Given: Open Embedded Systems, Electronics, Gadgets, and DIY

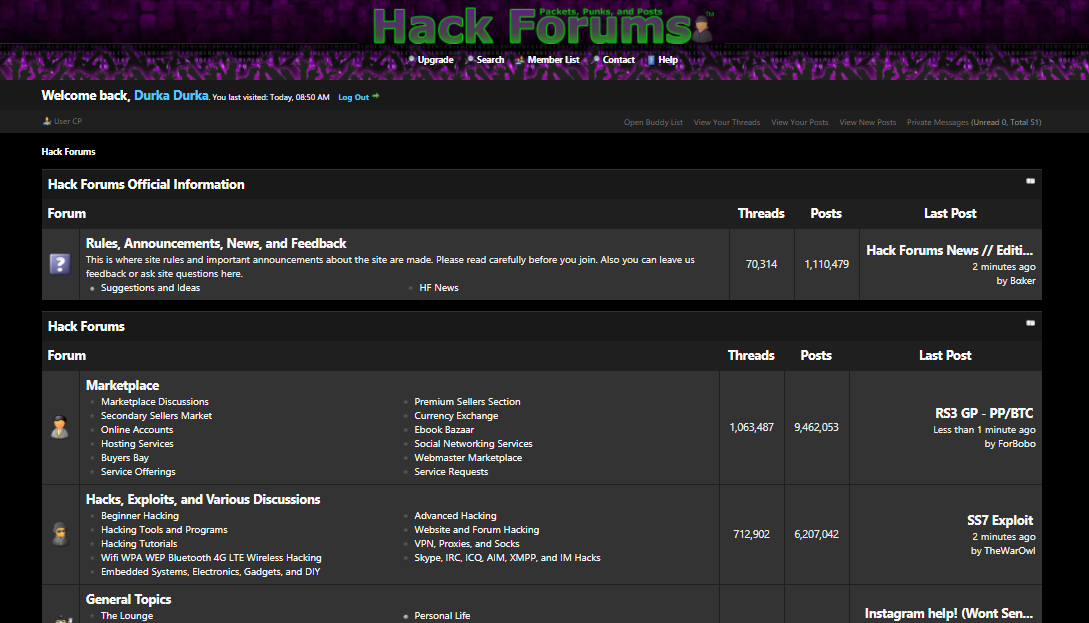Looking at the screenshot, I should coord(210,571).
